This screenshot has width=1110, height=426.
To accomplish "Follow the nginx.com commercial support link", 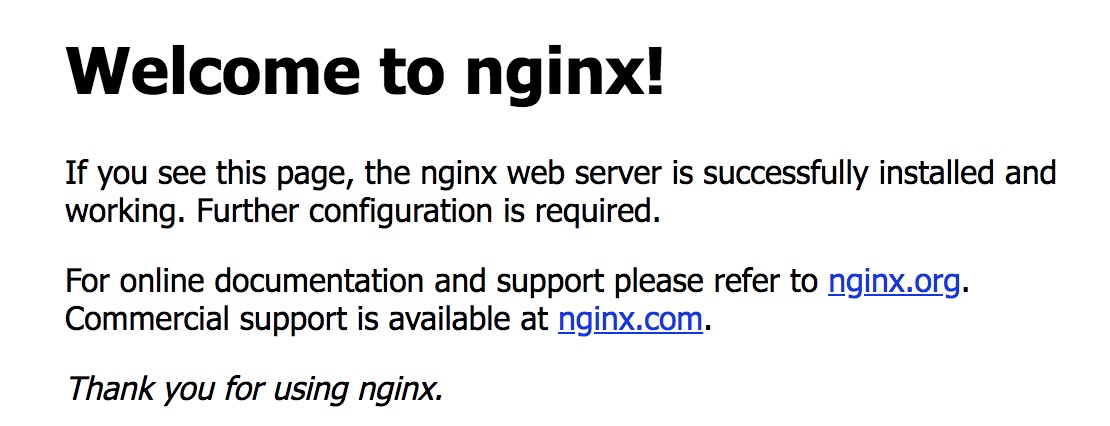I will pos(630,319).
